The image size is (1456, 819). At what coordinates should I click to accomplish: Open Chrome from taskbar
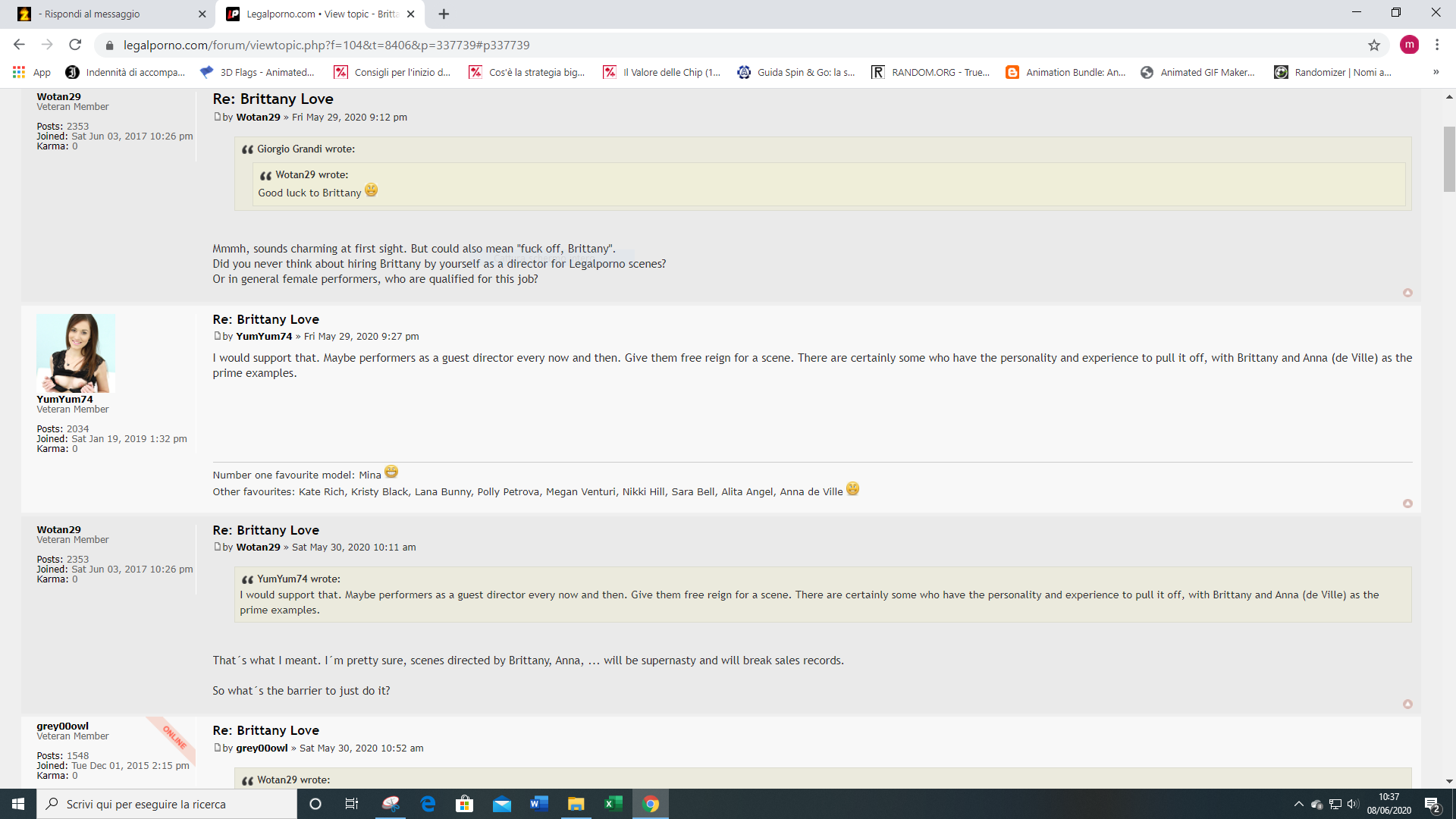[651, 804]
